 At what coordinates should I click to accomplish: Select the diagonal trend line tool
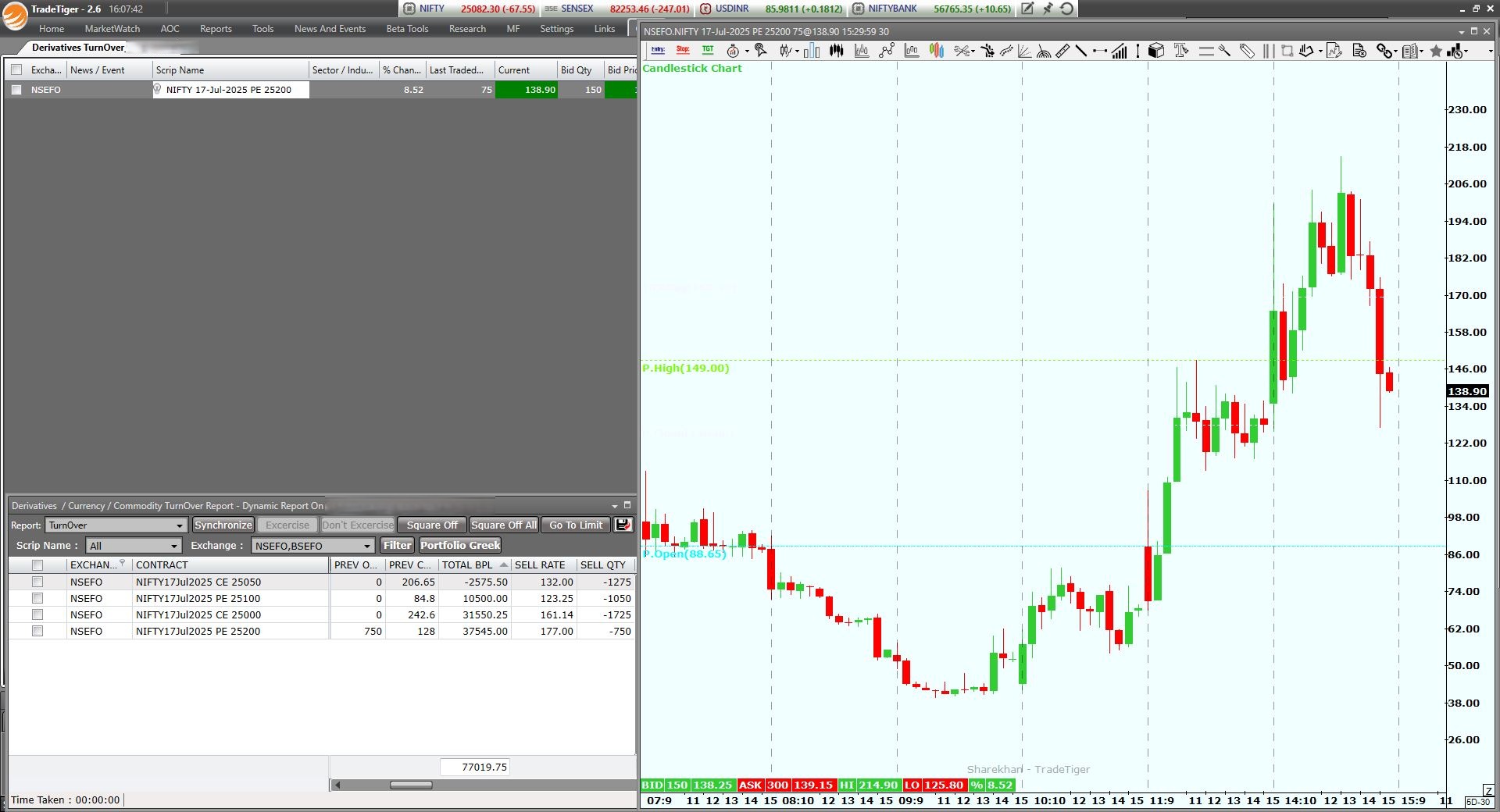click(1081, 51)
